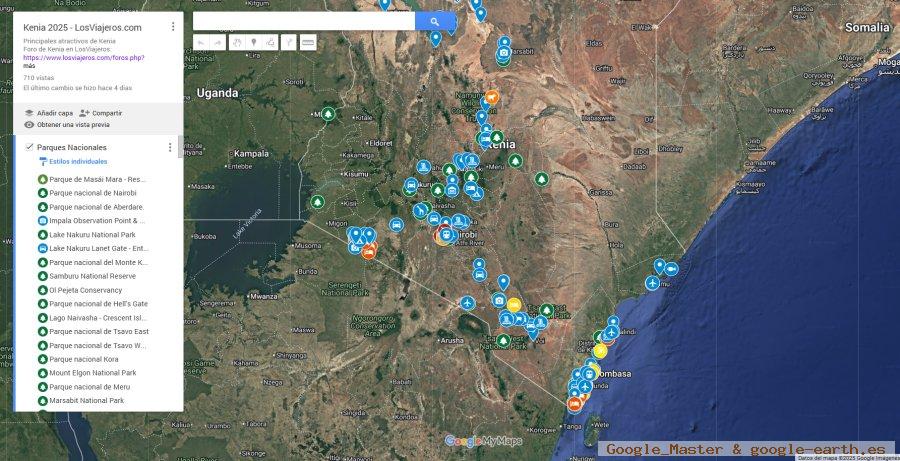Click Obtener una vista previa
Screen dimensions: 900x461
pyautogui.click(x=67, y=125)
